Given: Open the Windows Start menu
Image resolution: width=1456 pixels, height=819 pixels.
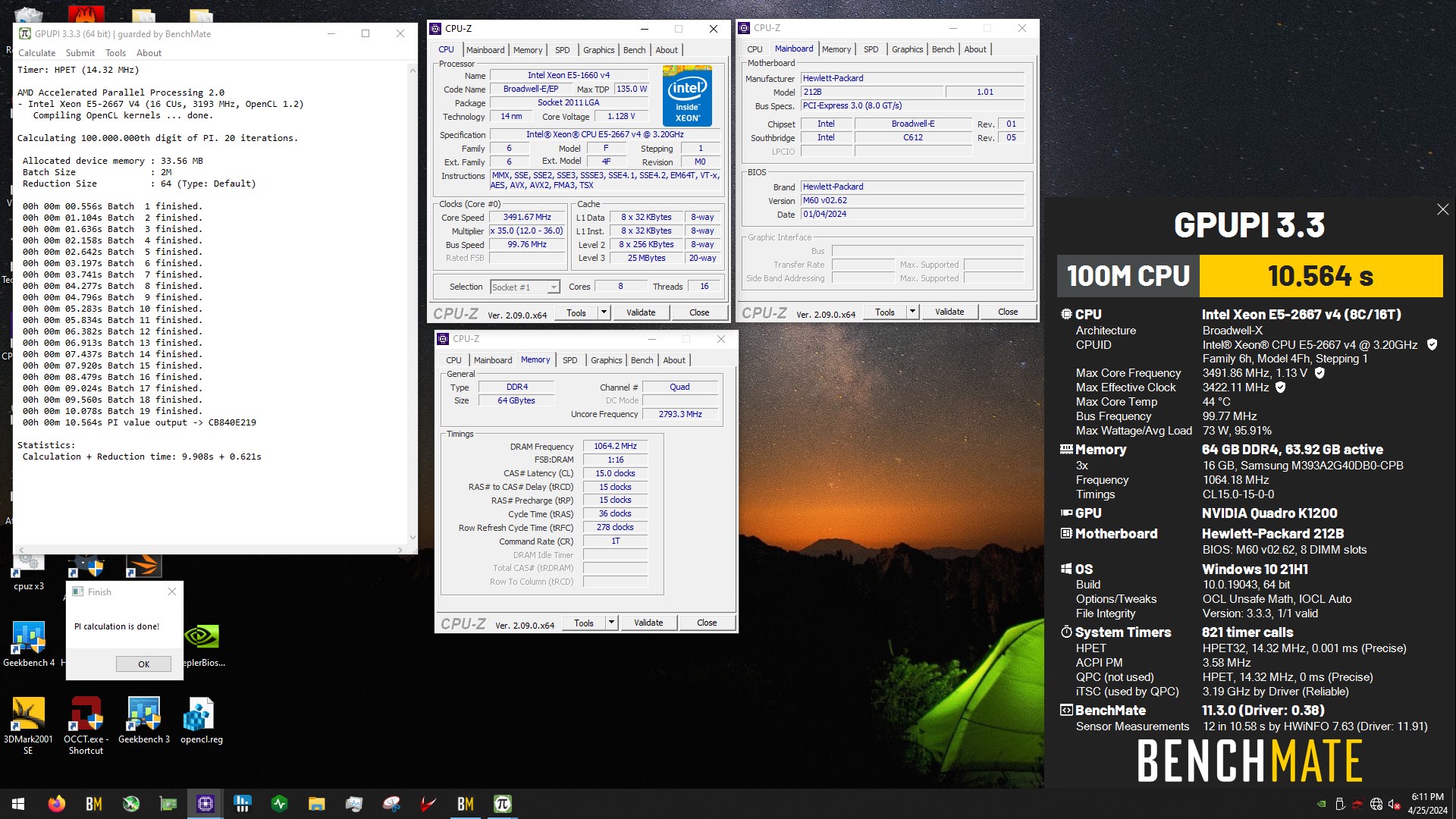Looking at the screenshot, I should 18,804.
